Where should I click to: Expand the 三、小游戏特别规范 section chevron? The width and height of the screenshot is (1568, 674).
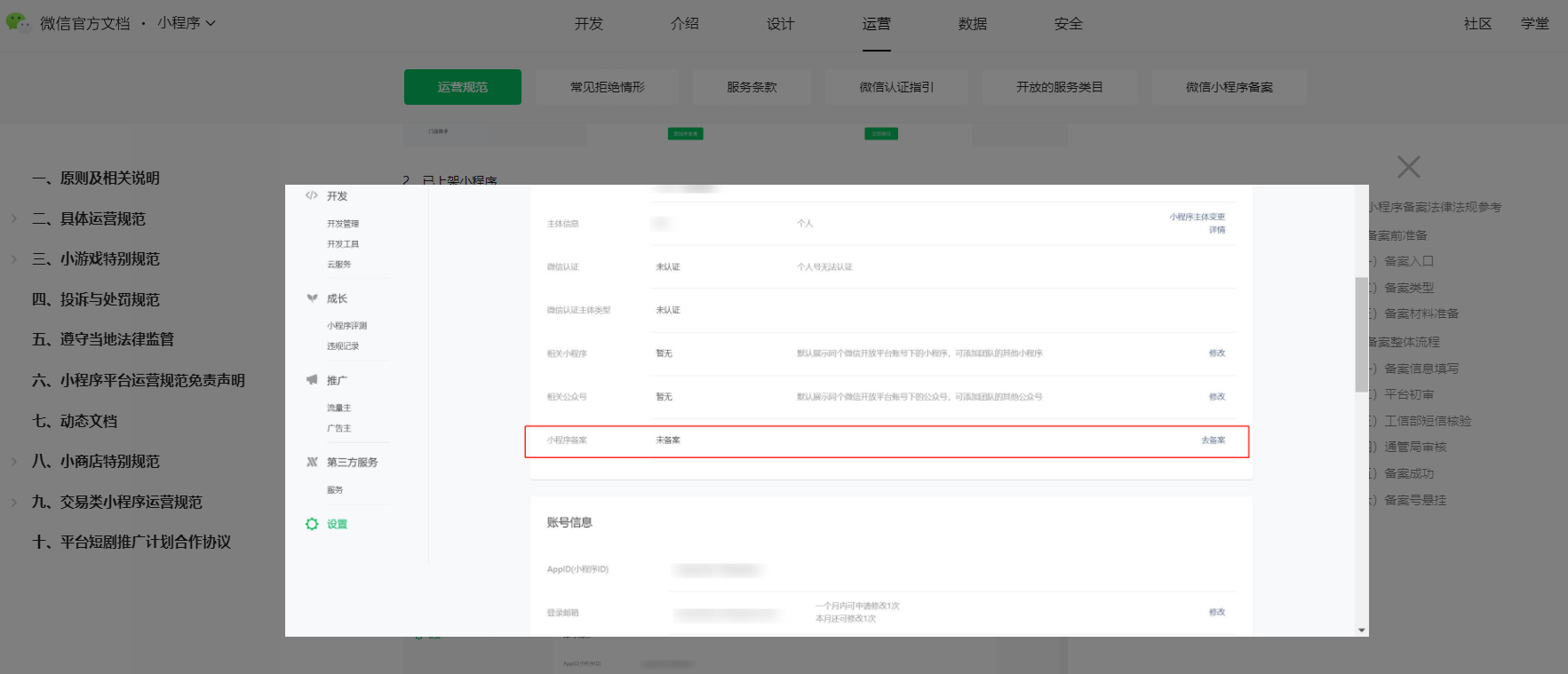coord(14,259)
